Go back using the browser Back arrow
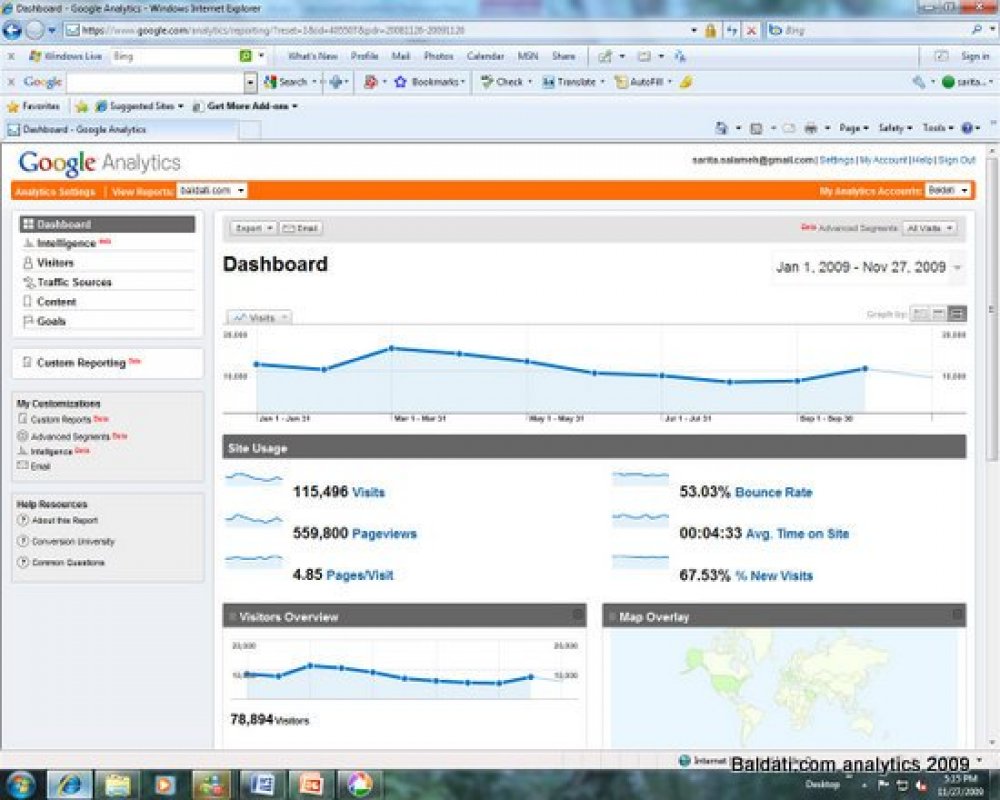 (13, 30)
